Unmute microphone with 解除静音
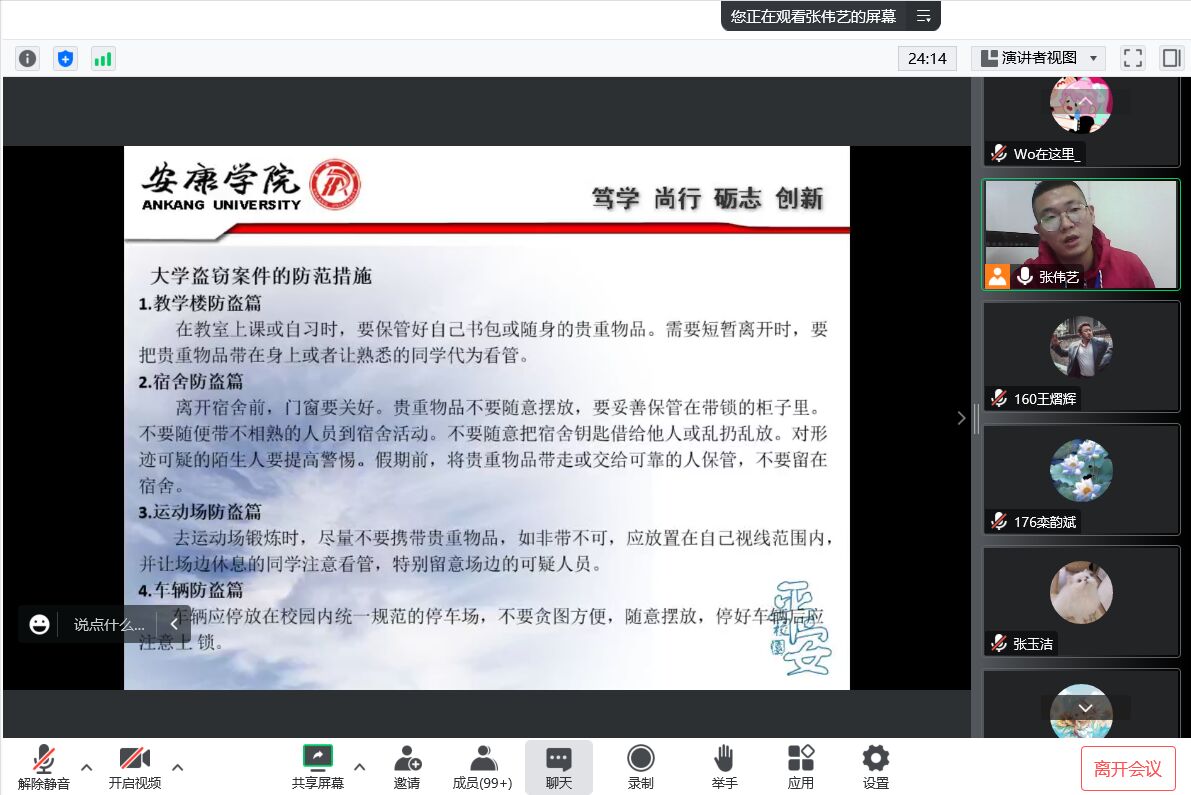The width and height of the screenshot is (1191, 795). (44, 766)
